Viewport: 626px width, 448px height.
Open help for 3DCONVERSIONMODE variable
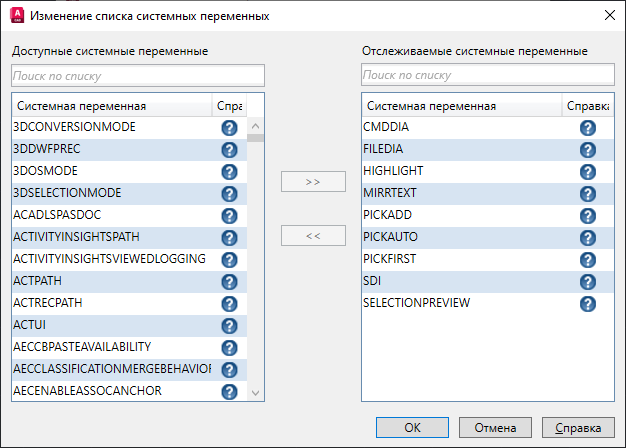tap(229, 128)
